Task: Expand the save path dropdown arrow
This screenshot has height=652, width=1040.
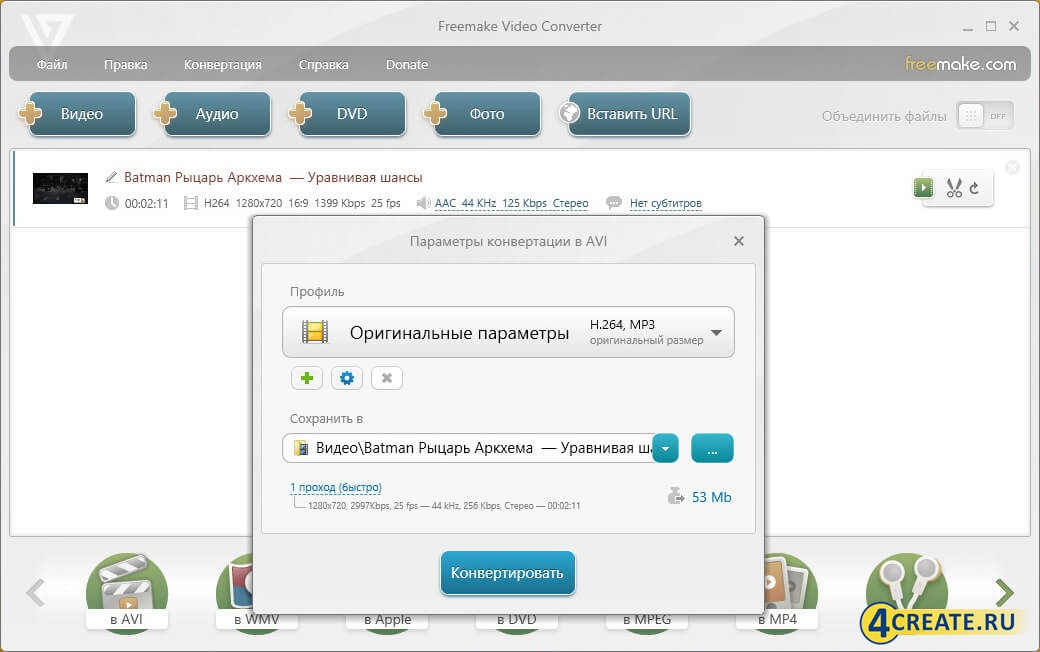Action: pos(665,448)
